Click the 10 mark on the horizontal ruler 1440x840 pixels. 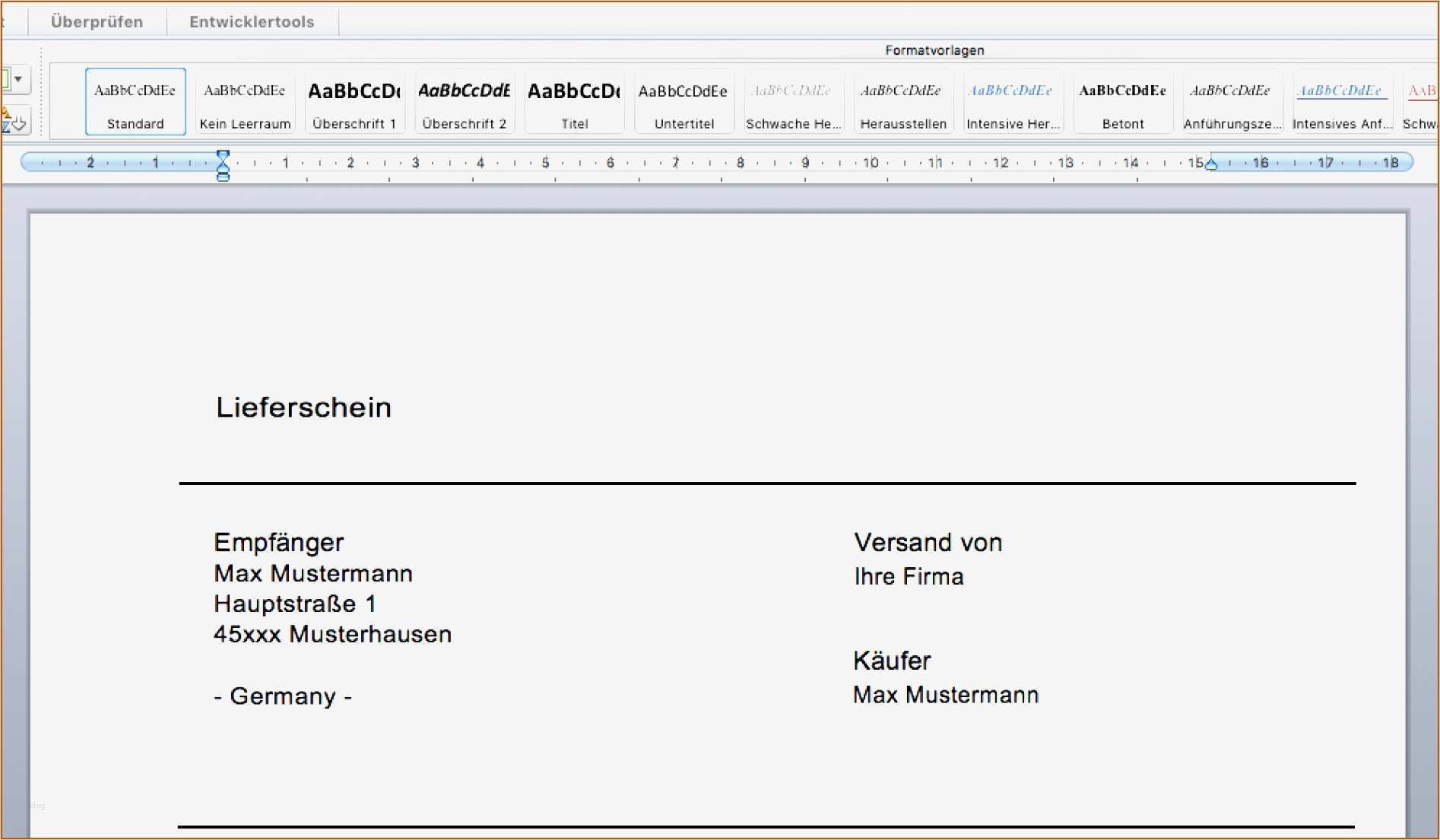pos(871,162)
